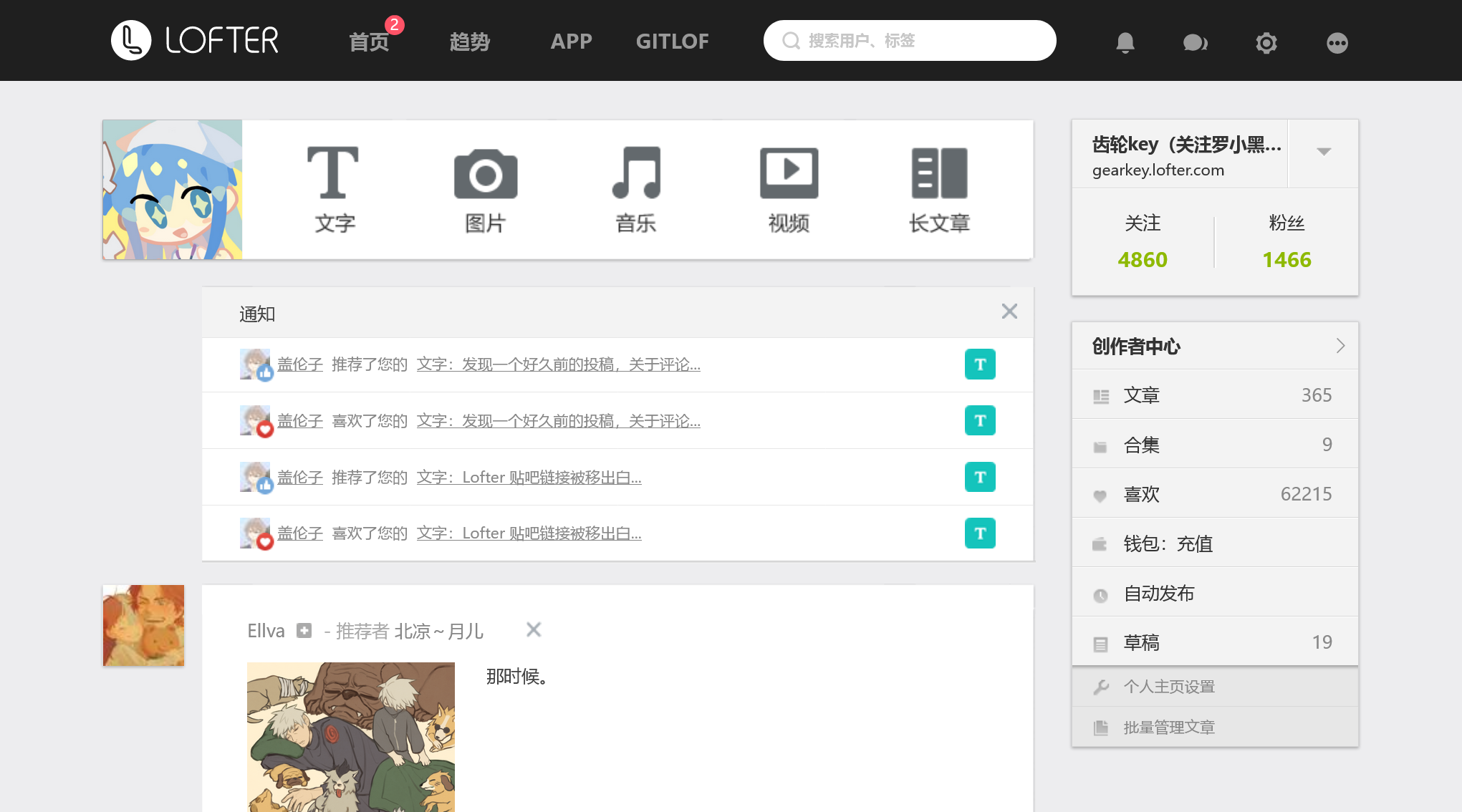Viewport: 1462px width, 812px height.
Task: Click the teal T badge on first notification
Action: coord(980,364)
